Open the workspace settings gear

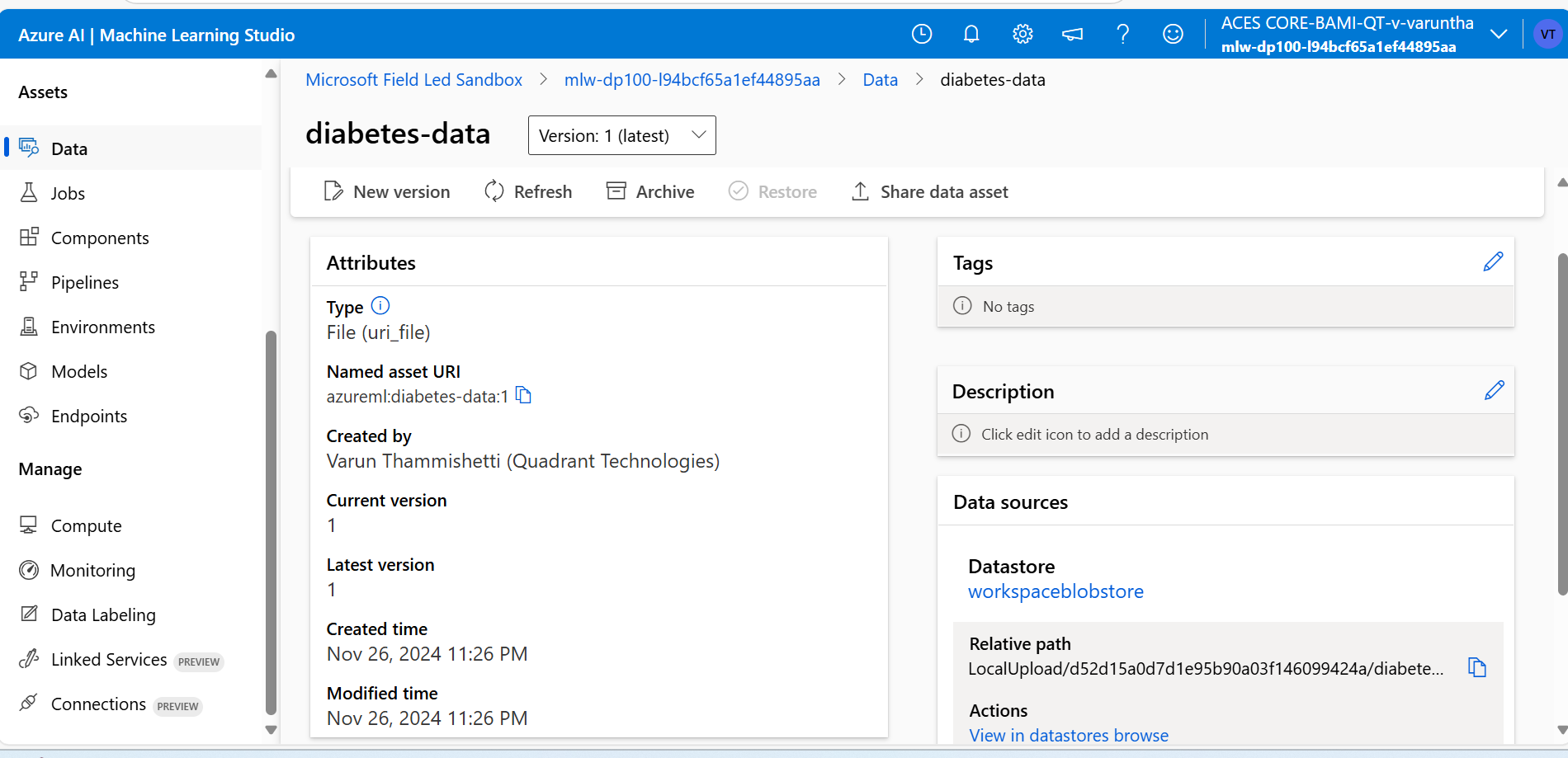[x=1023, y=34]
